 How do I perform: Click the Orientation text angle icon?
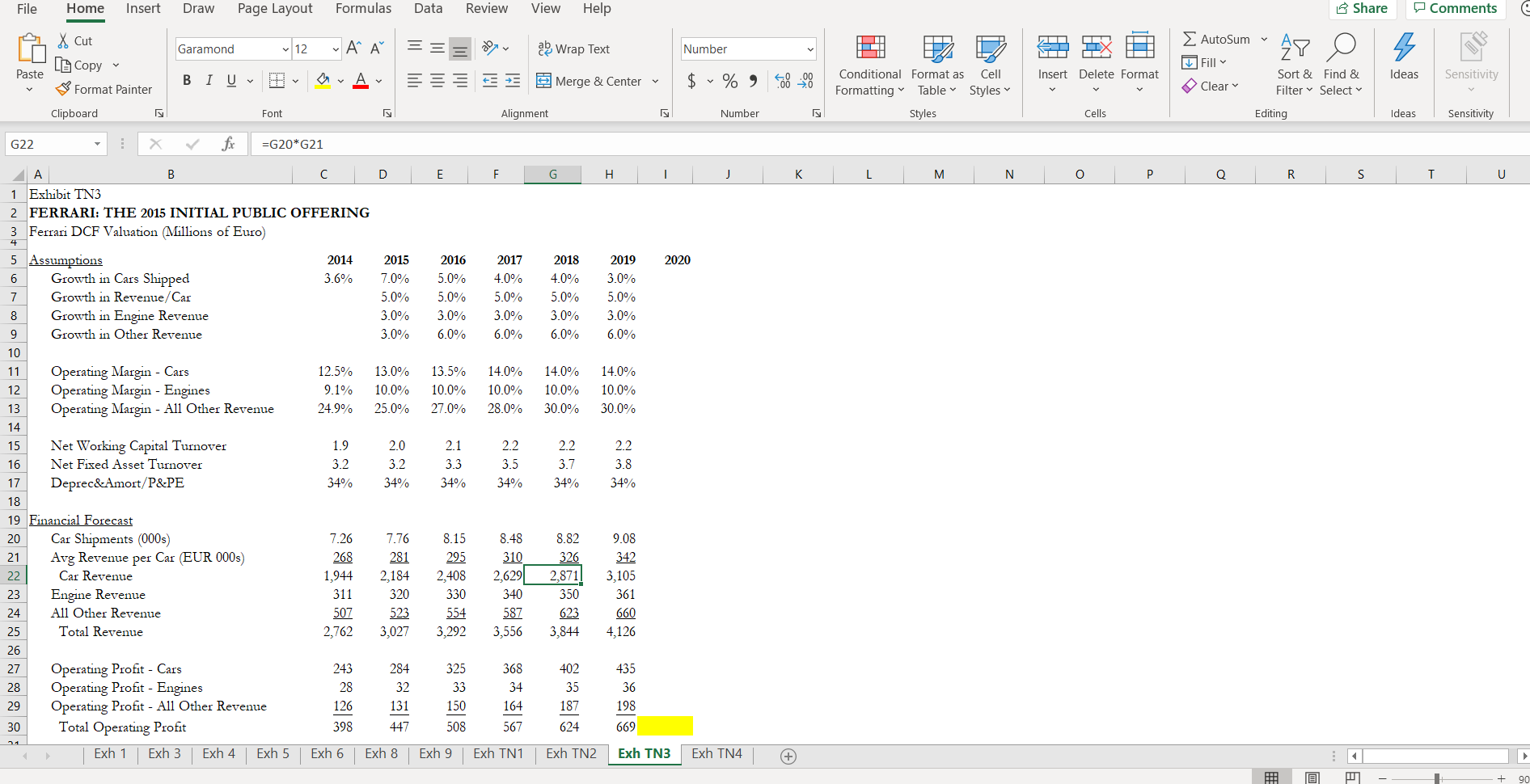coord(490,48)
